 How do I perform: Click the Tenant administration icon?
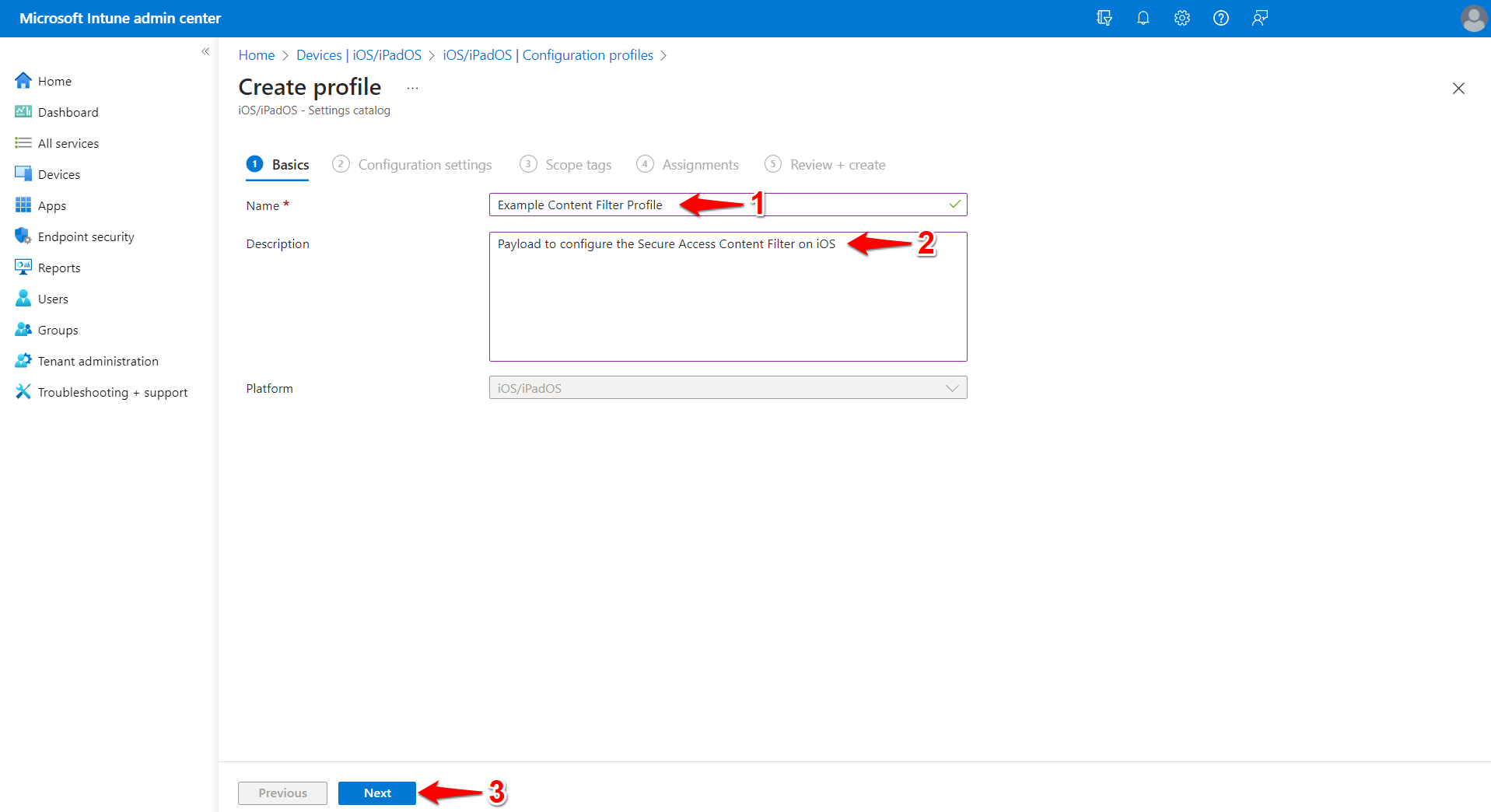pyautogui.click(x=23, y=360)
